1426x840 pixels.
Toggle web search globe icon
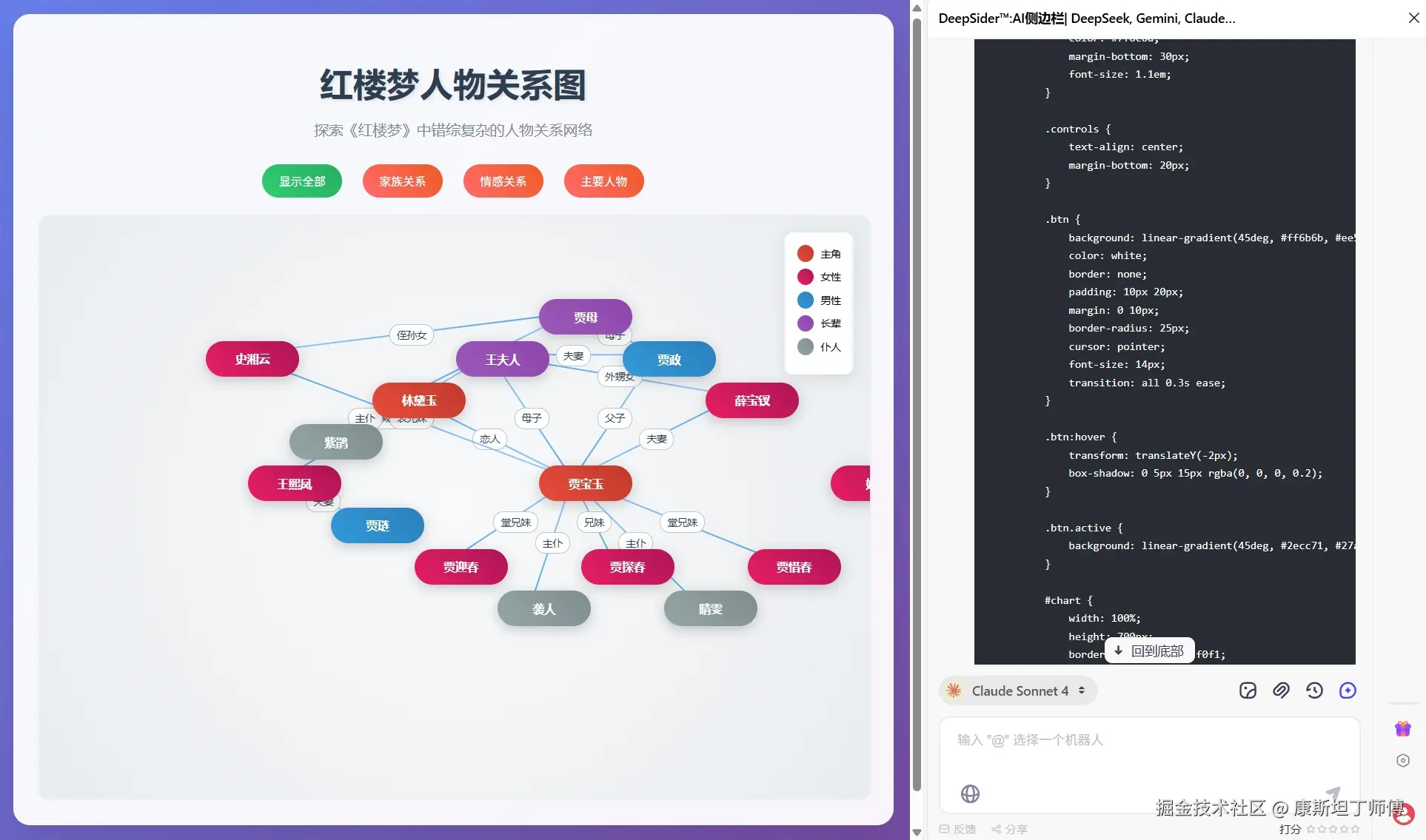(970, 793)
